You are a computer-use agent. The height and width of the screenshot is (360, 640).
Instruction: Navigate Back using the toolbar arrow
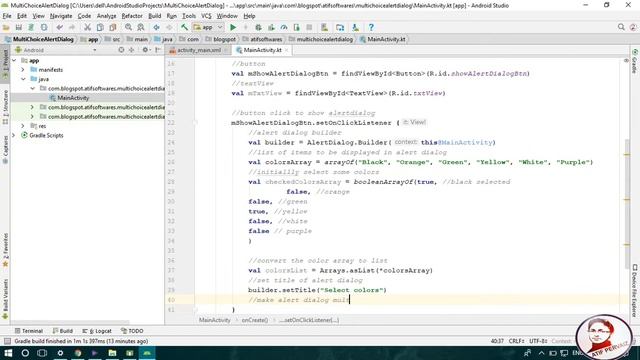pyautogui.click(x=156, y=27)
